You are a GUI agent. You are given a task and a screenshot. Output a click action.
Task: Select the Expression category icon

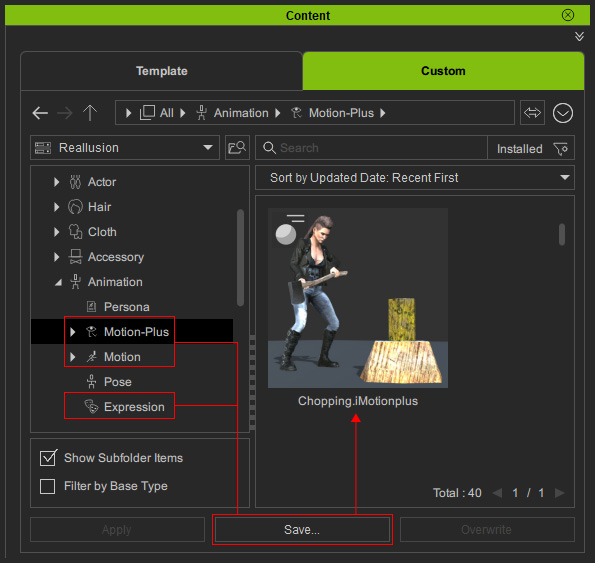pos(91,406)
